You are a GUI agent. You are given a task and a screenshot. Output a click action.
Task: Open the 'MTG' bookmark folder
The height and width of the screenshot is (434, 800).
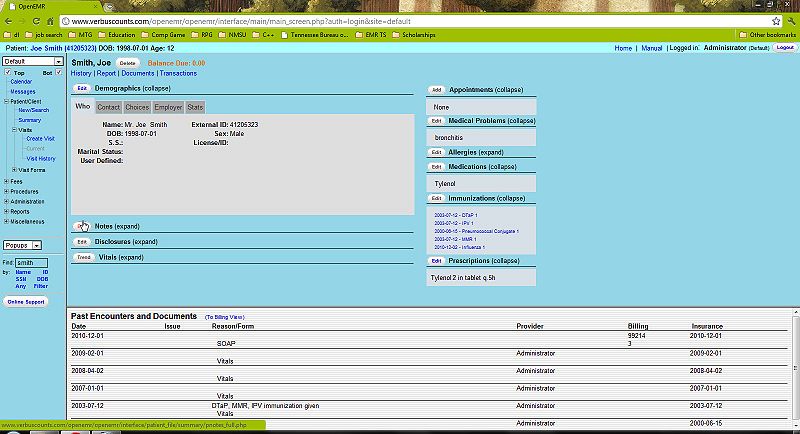click(81, 35)
